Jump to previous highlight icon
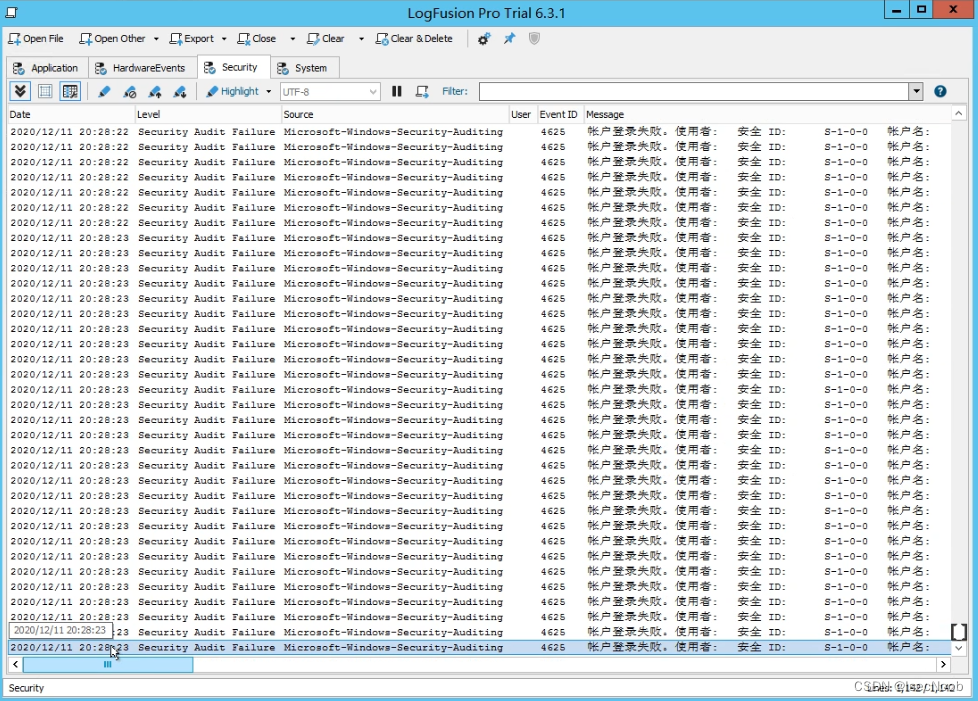Screen dimensions: 978x701 (x=155, y=92)
